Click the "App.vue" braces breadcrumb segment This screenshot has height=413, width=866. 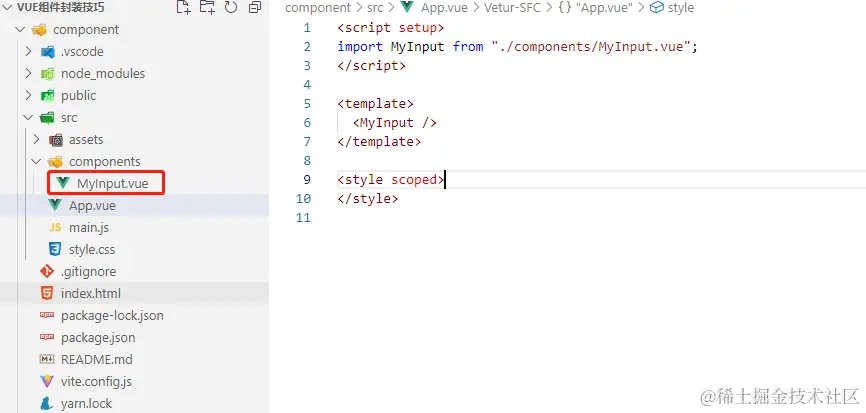(595, 8)
